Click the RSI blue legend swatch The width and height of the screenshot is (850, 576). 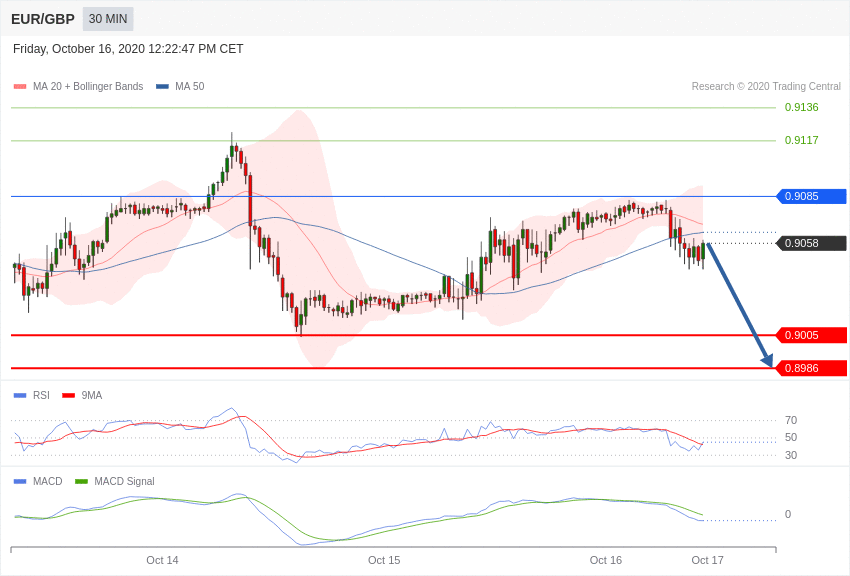20,396
